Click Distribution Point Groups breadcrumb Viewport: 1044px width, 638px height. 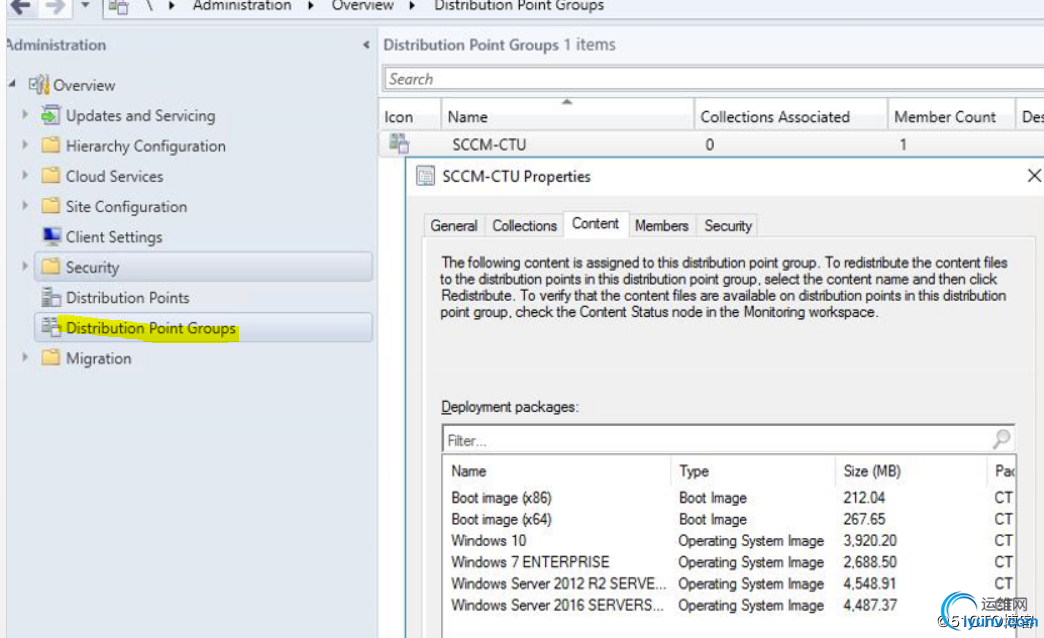(519, 6)
